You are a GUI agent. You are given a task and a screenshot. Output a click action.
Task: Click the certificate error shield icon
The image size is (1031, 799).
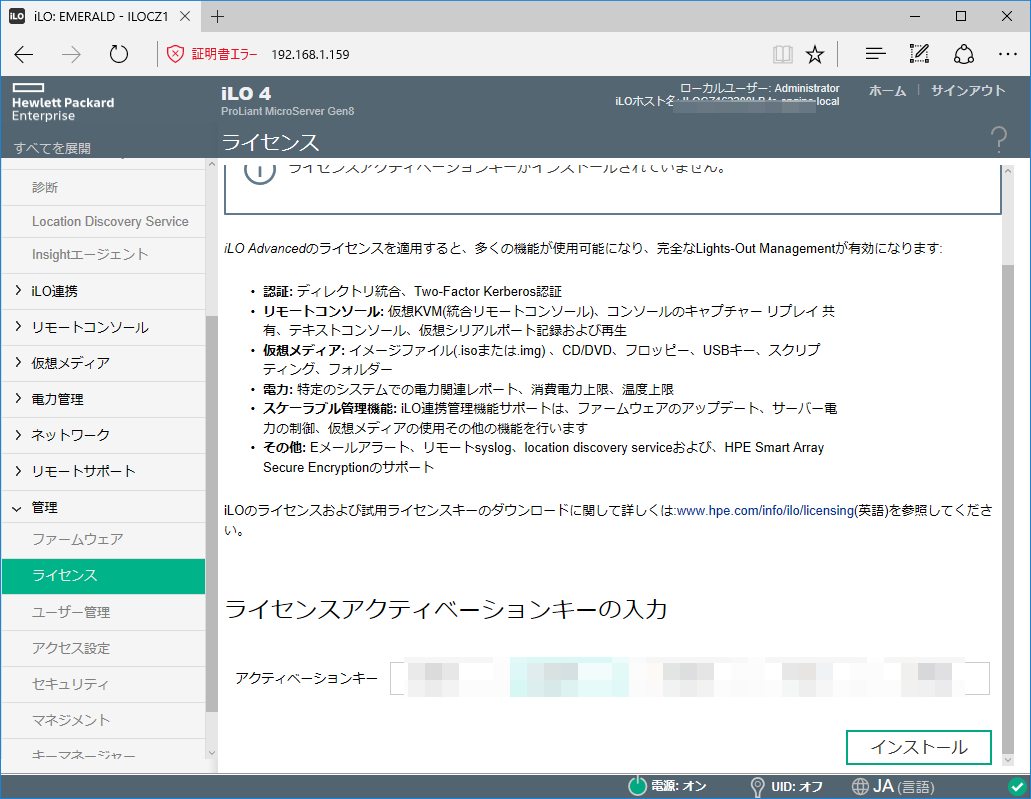coord(175,54)
